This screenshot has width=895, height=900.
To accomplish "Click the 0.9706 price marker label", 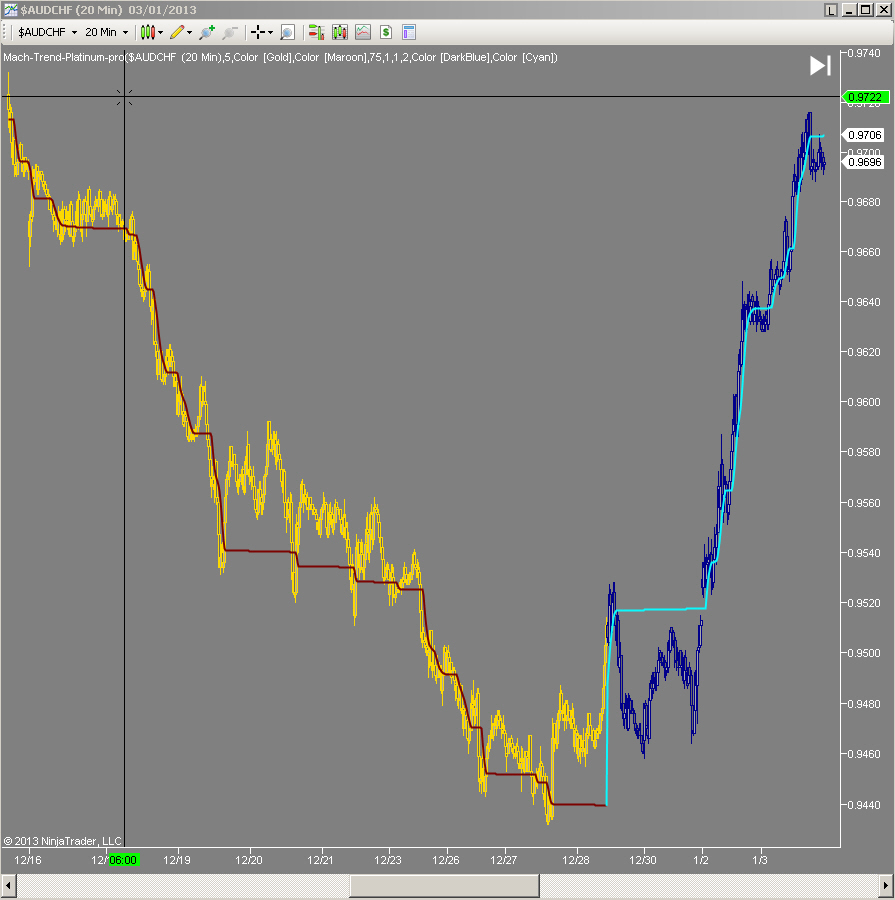I will [864, 134].
